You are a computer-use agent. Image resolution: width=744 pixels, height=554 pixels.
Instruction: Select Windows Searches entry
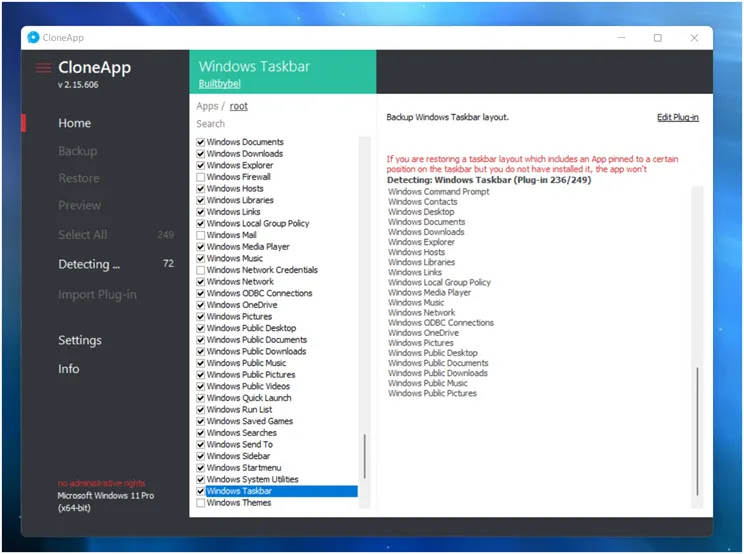(x=242, y=433)
